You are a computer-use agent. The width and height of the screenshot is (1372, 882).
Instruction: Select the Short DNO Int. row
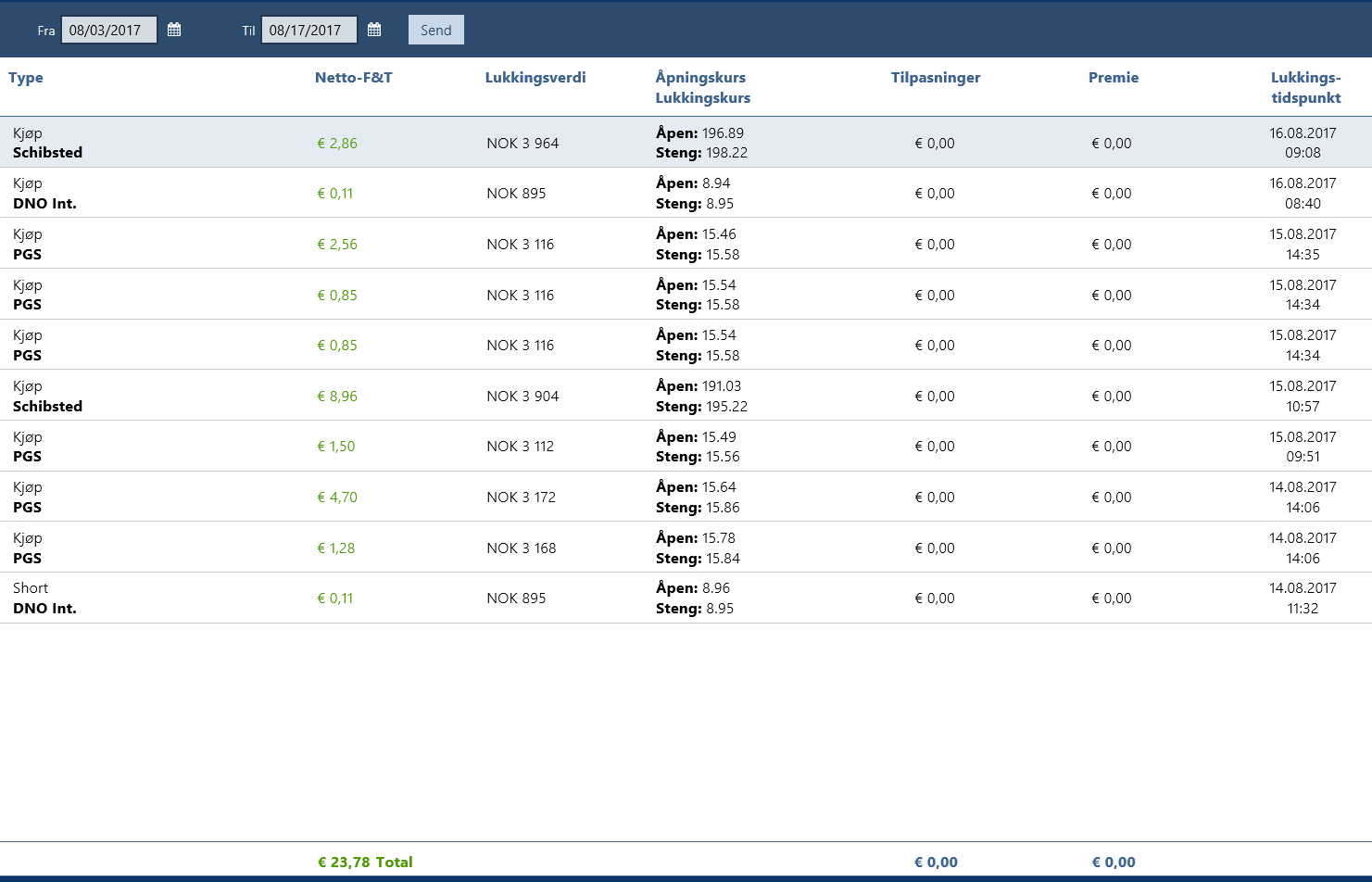(x=686, y=598)
